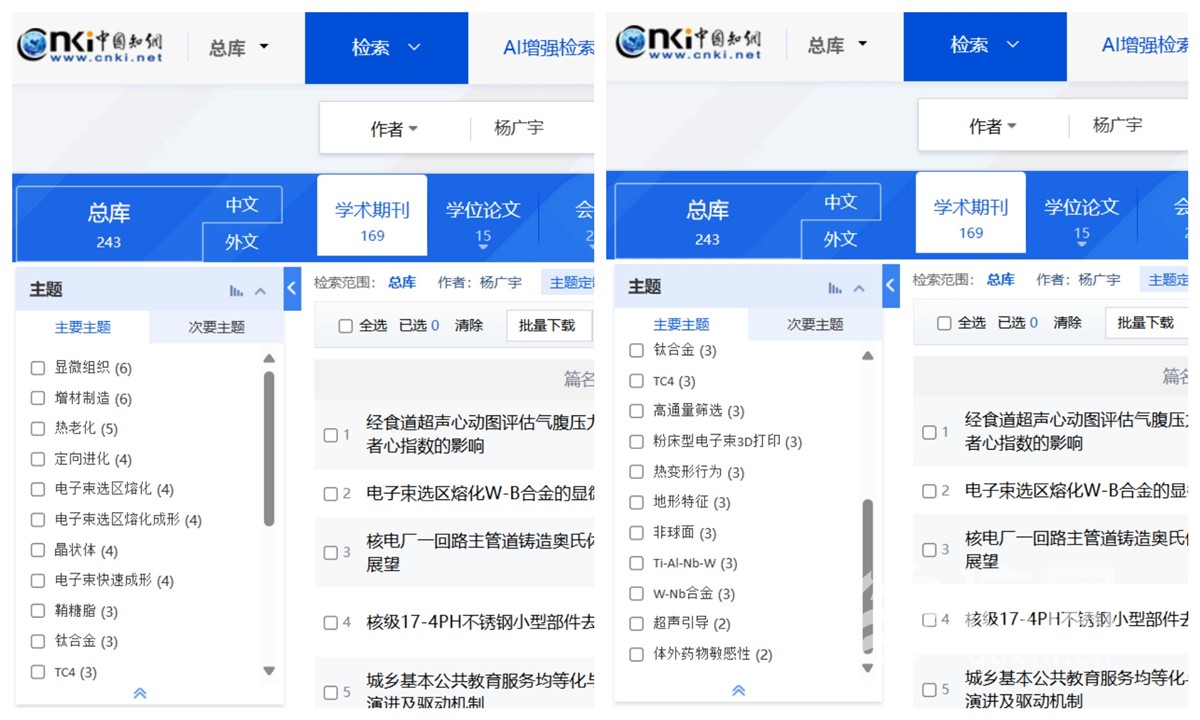Viewport: 1200px width, 720px height.
Task: Click double-chevron up icon below left topic list
Action: (140, 693)
